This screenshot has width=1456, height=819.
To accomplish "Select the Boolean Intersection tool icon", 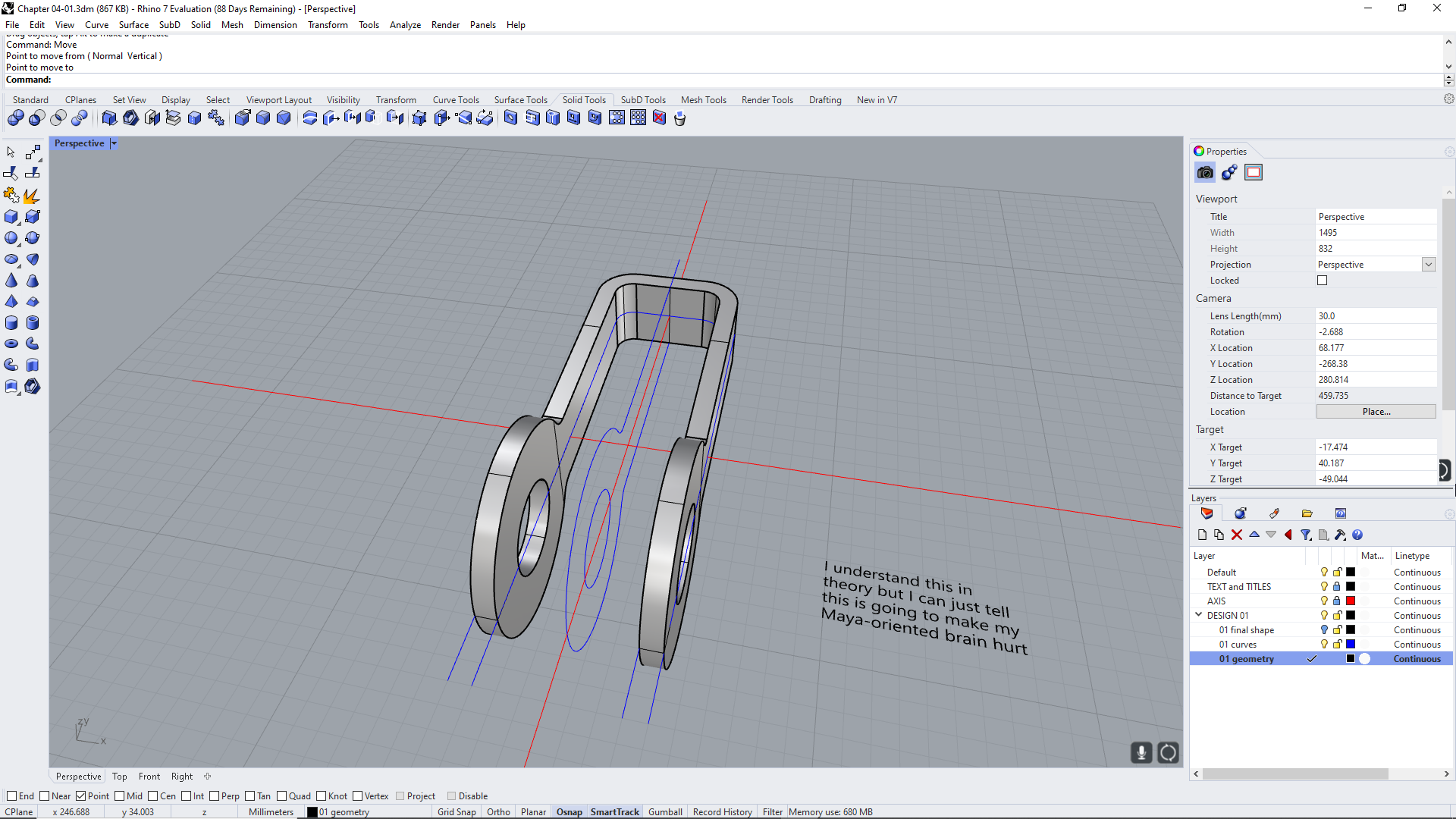I will (x=58, y=118).
